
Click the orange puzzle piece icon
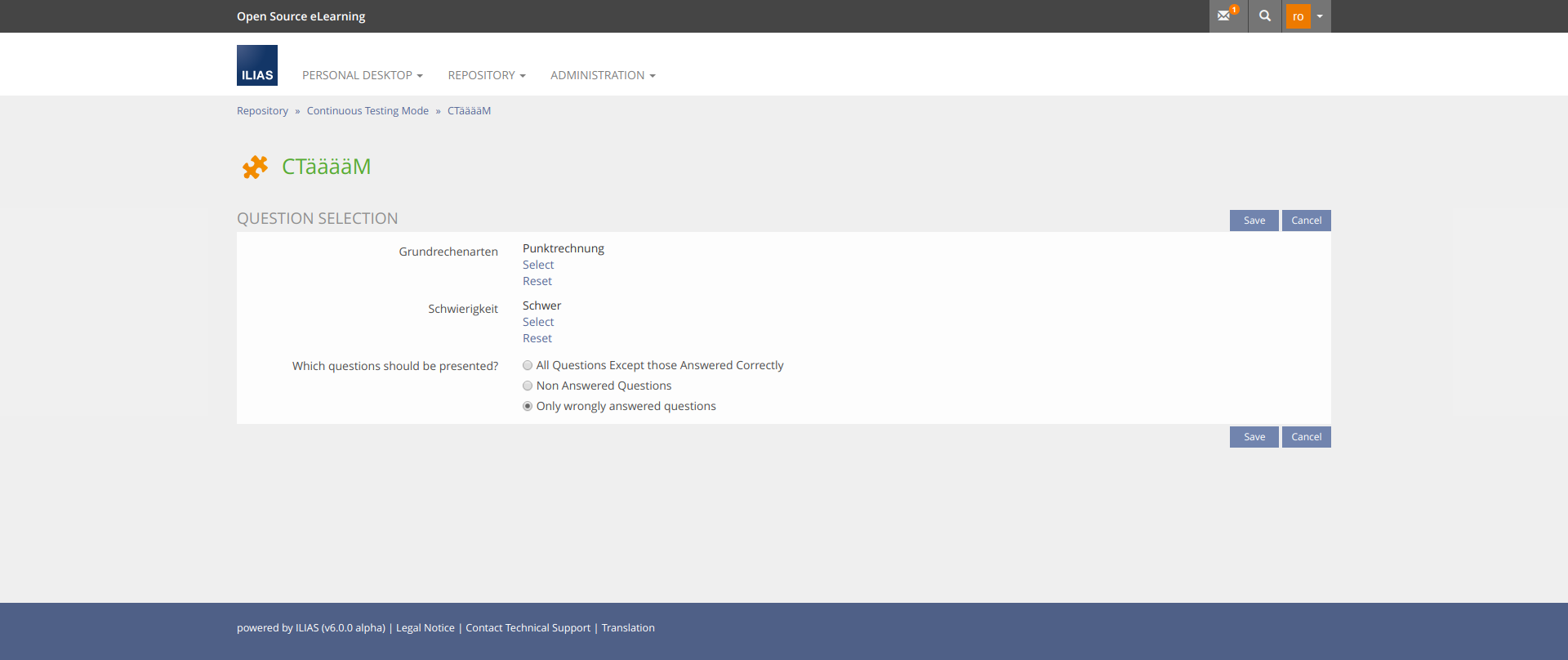(255, 167)
